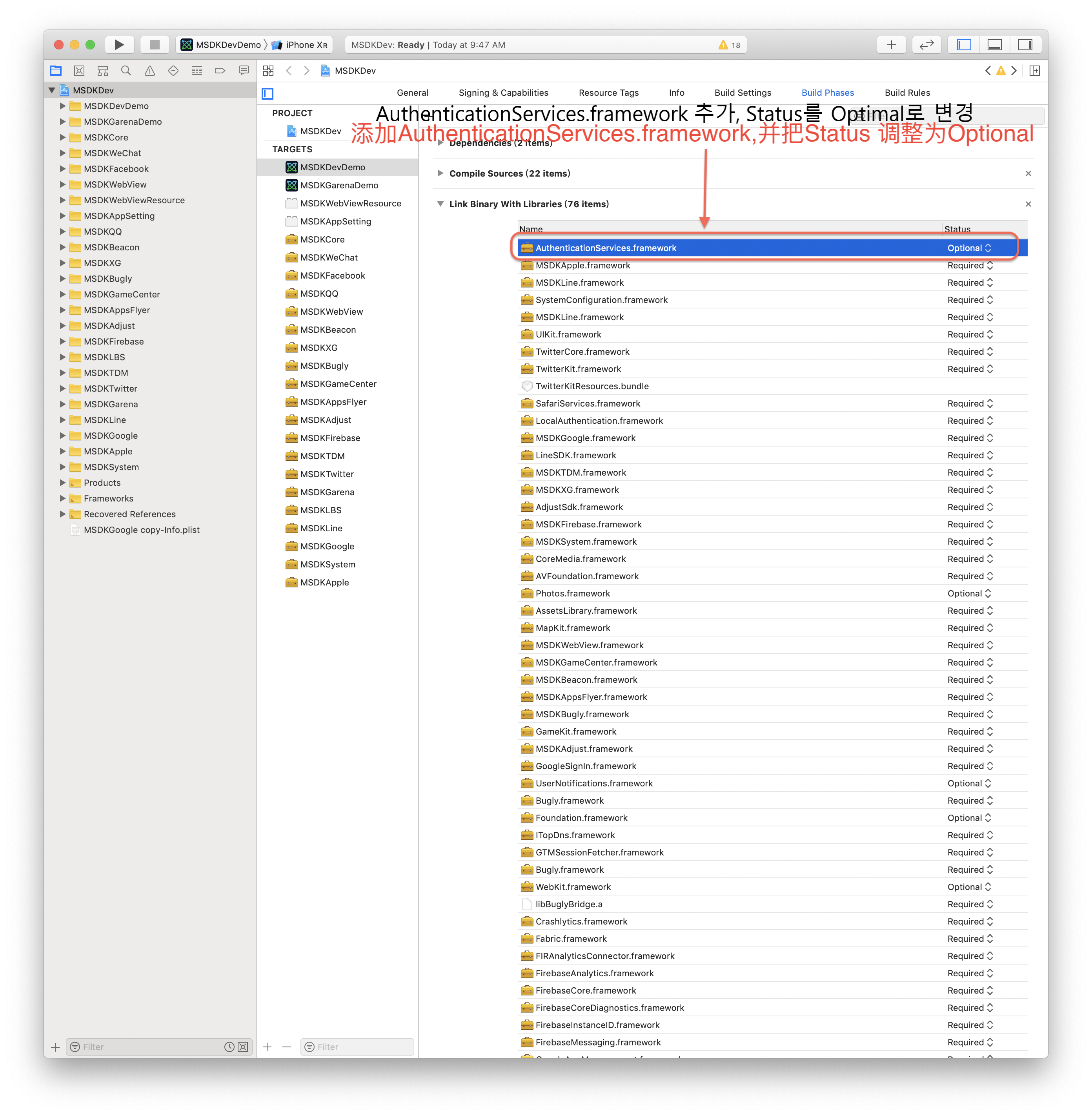
Task: Jump to next issue arrow
Action: pos(1014,71)
